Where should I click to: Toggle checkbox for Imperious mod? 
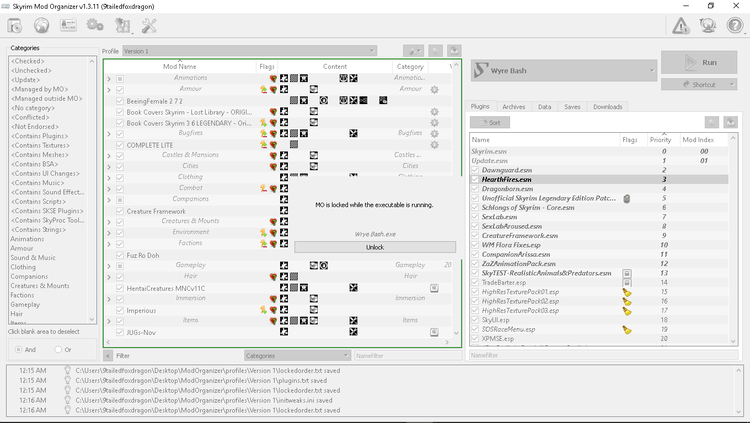(x=120, y=310)
